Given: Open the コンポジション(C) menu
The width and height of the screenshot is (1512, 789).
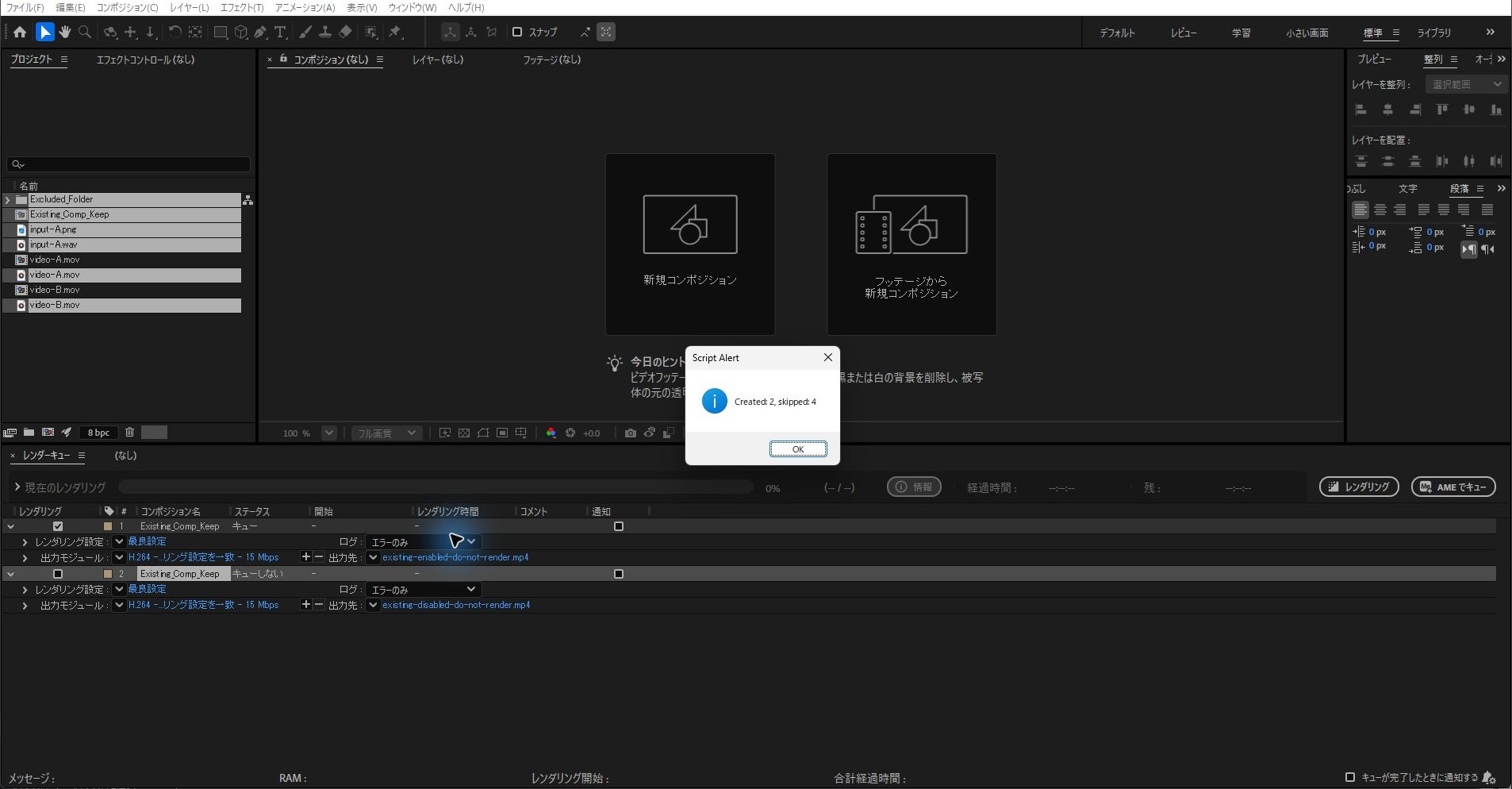Looking at the screenshot, I should click(x=127, y=7).
